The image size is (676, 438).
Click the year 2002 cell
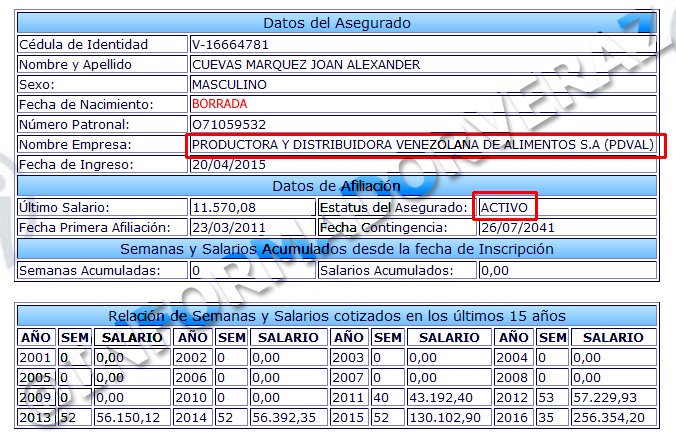pos(193,358)
